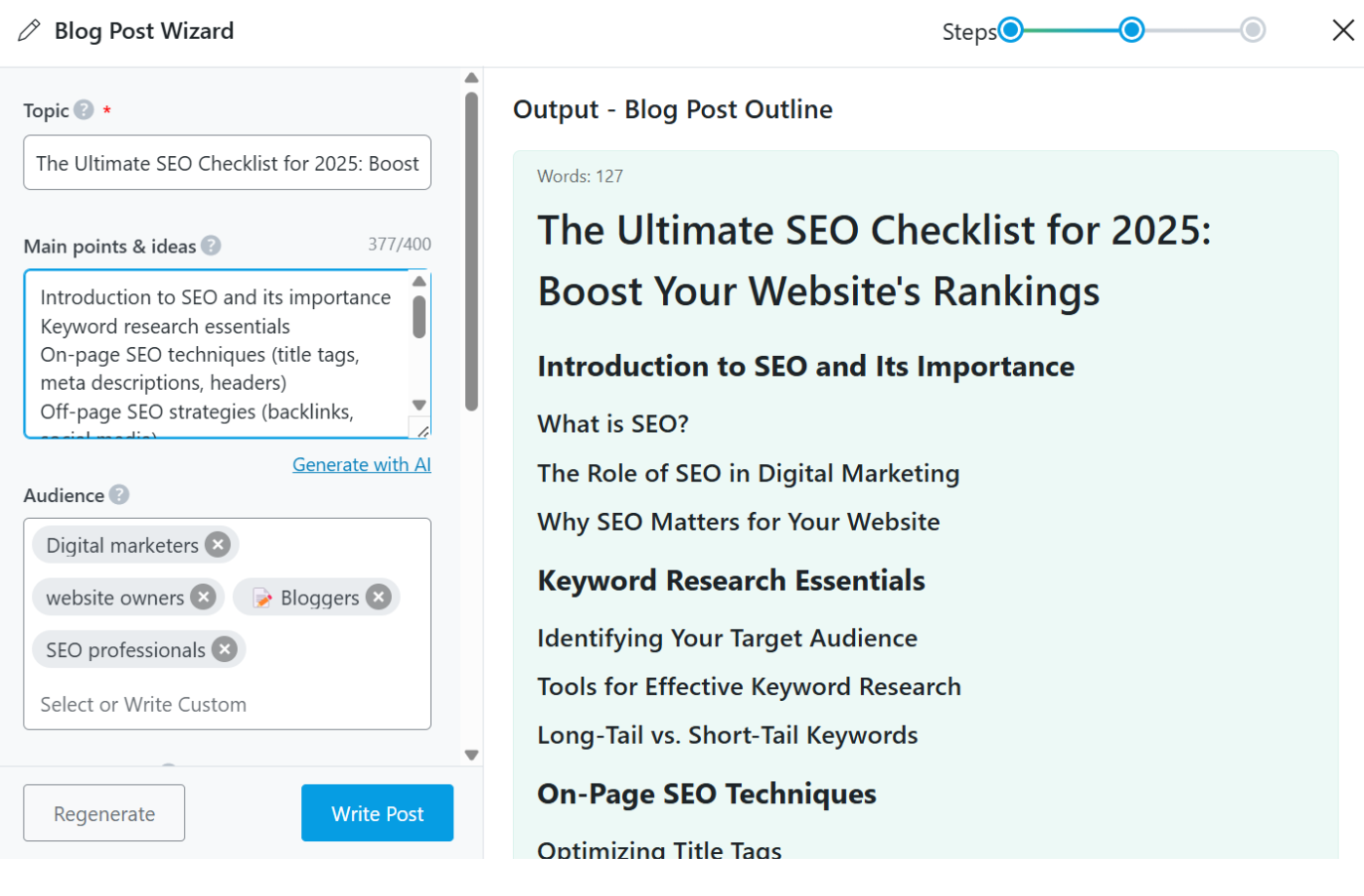Jump to the third wizard step
The height and width of the screenshot is (896, 1364).
(x=1253, y=31)
